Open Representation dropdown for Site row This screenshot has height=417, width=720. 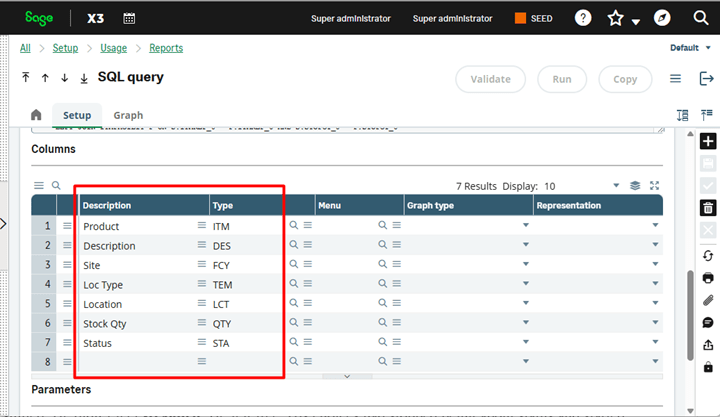tap(655, 266)
